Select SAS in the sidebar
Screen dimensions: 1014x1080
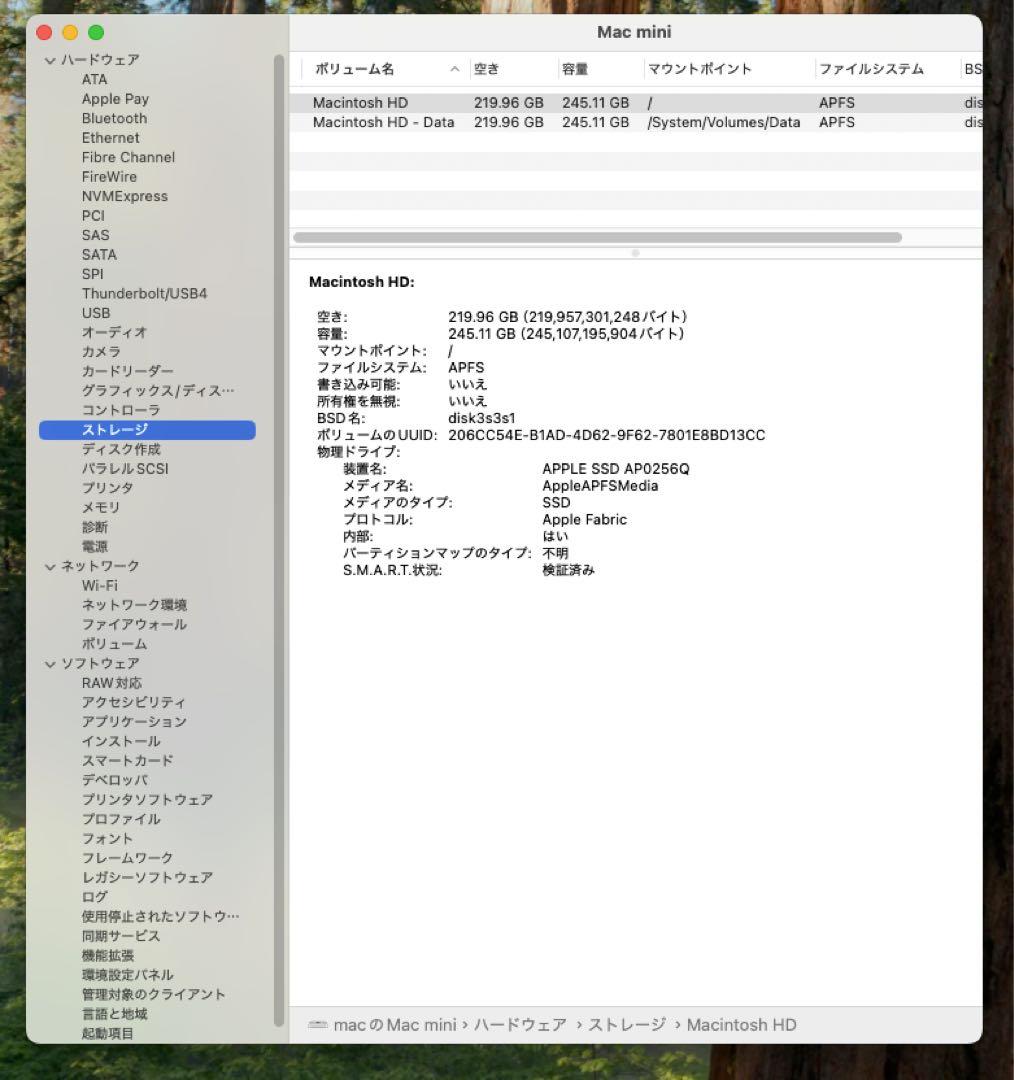click(x=95, y=235)
